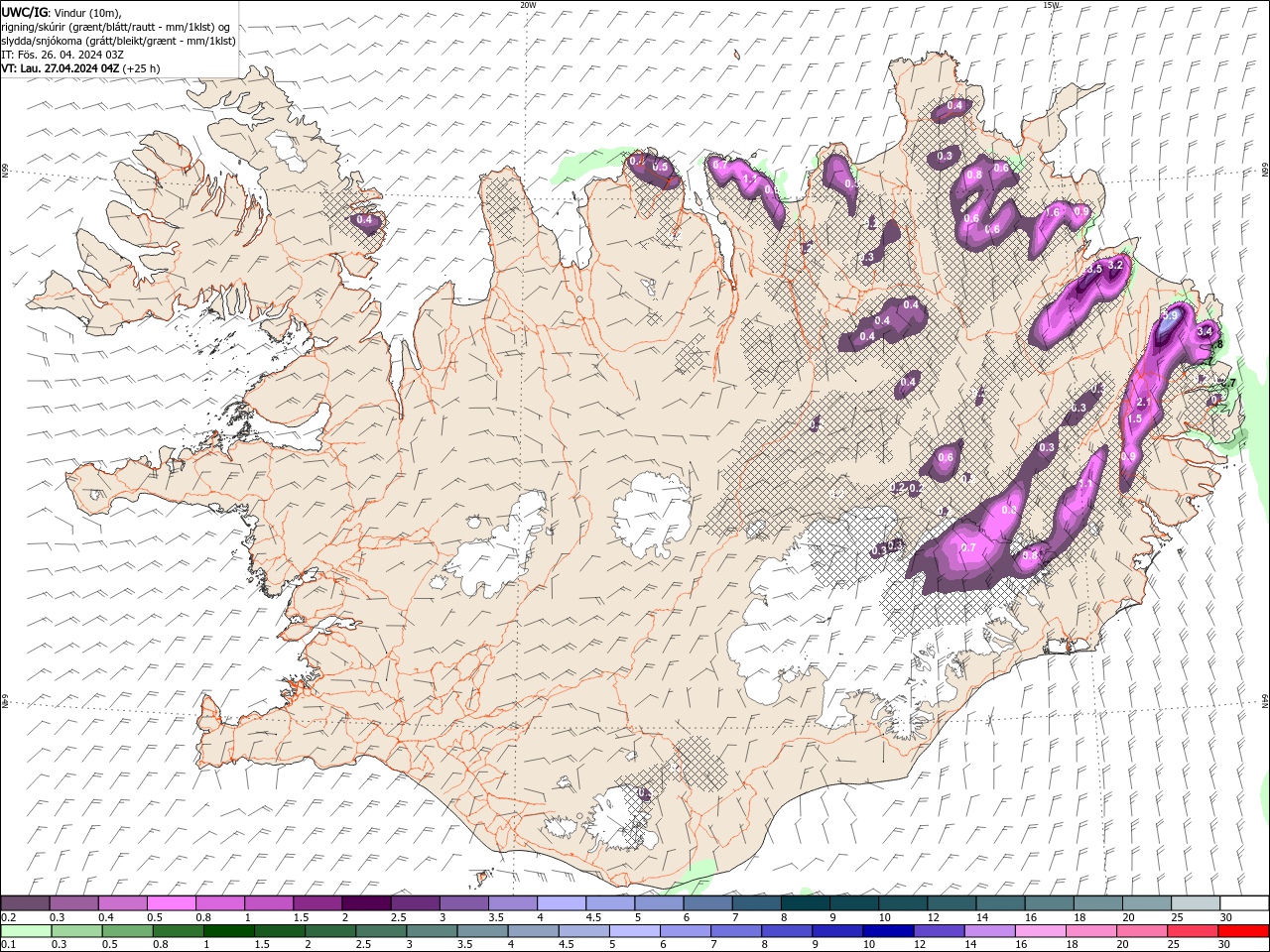The width and height of the screenshot is (1270, 952).
Task: Click the 0.3 label in rain legend
Action: tap(59, 945)
